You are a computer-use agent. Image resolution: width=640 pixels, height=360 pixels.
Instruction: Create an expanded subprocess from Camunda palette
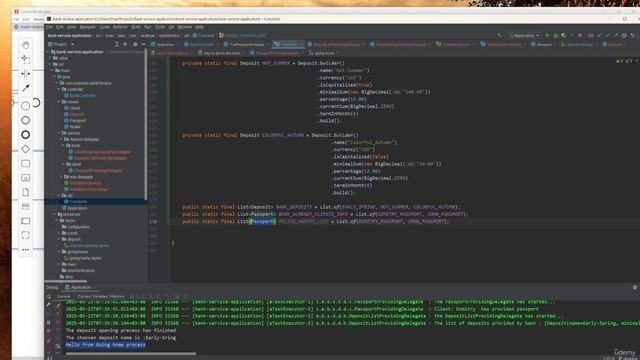click(25, 178)
